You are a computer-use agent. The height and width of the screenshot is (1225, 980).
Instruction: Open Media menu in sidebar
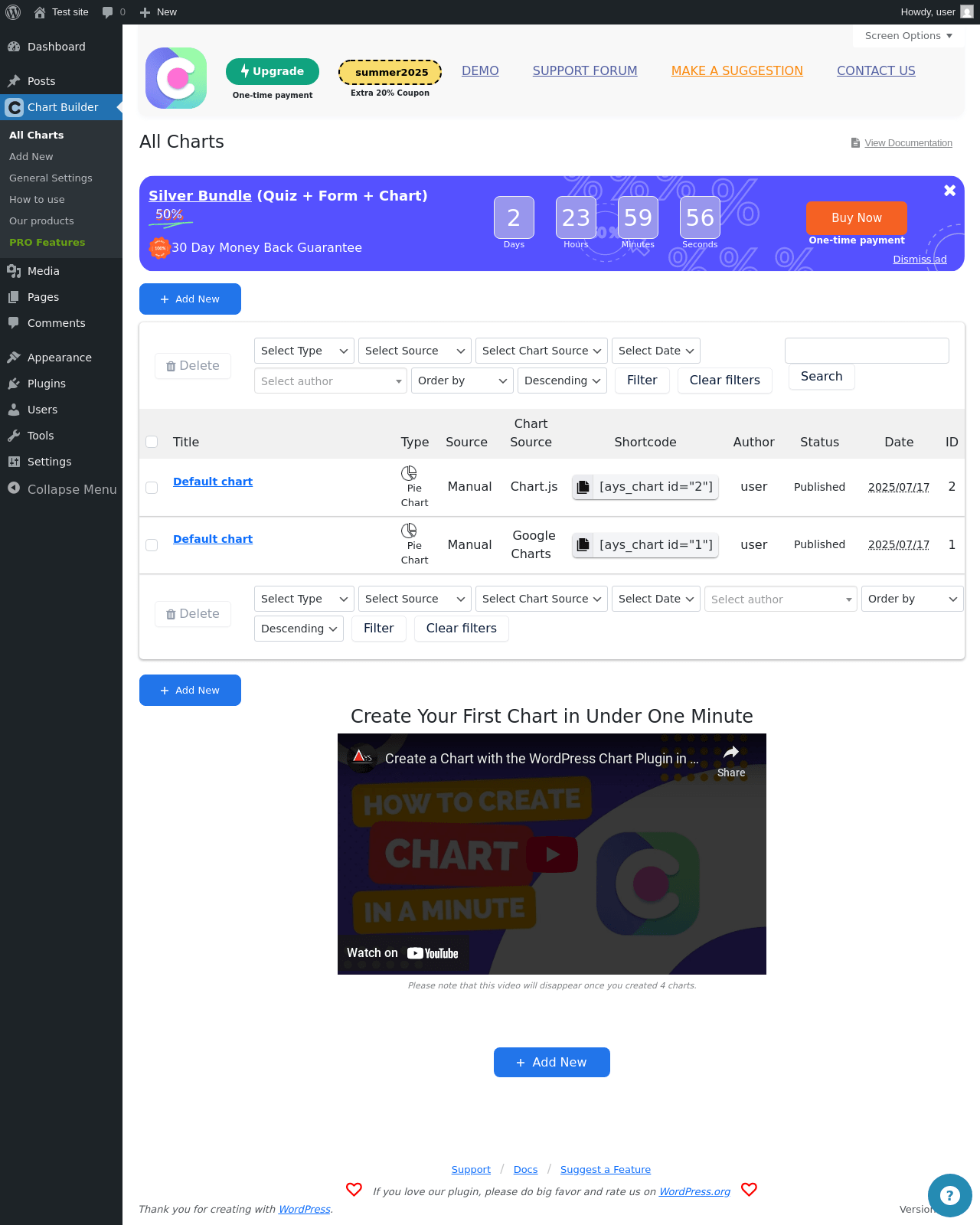(61, 271)
